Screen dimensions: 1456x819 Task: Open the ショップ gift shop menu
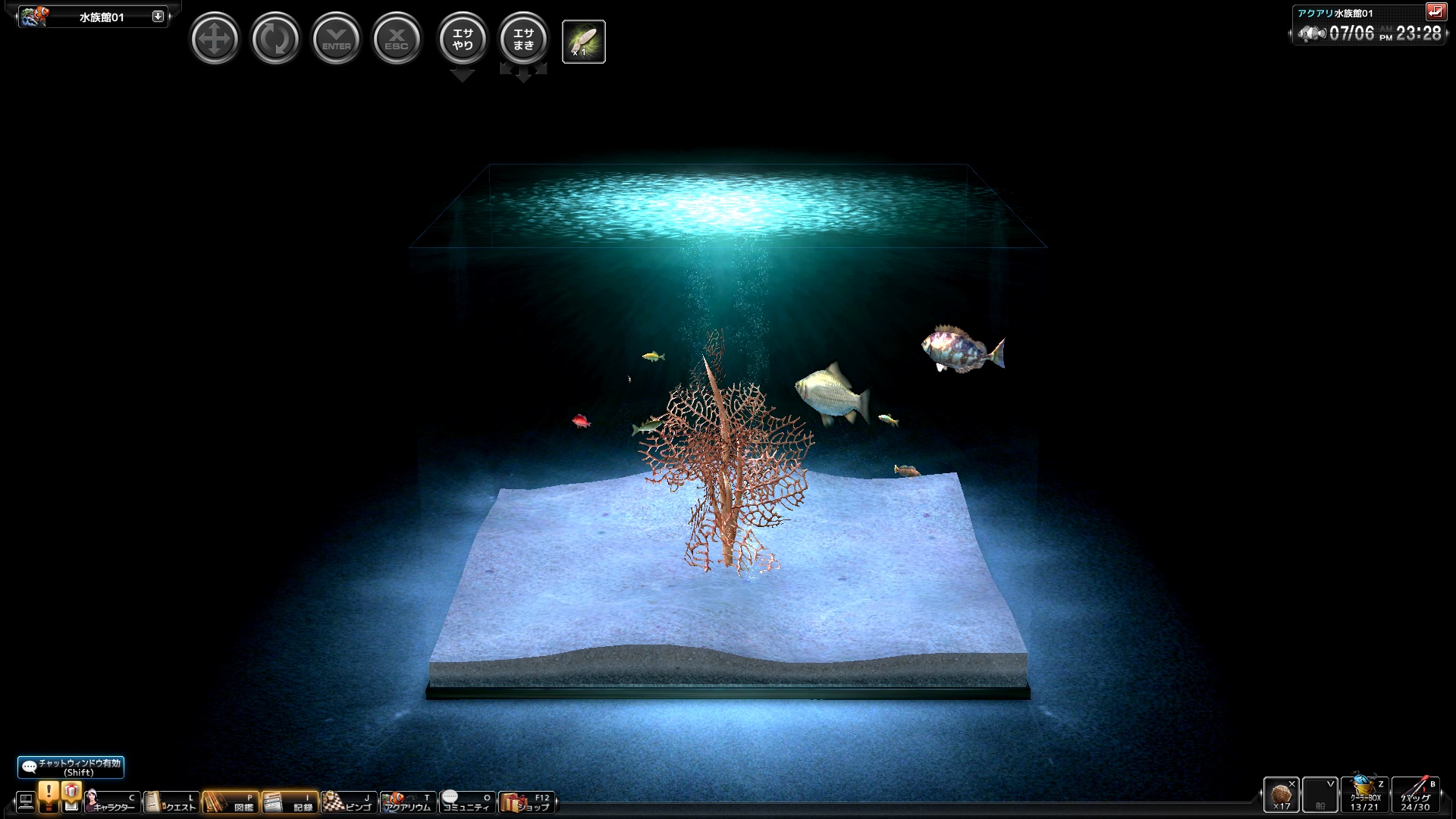(526, 802)
